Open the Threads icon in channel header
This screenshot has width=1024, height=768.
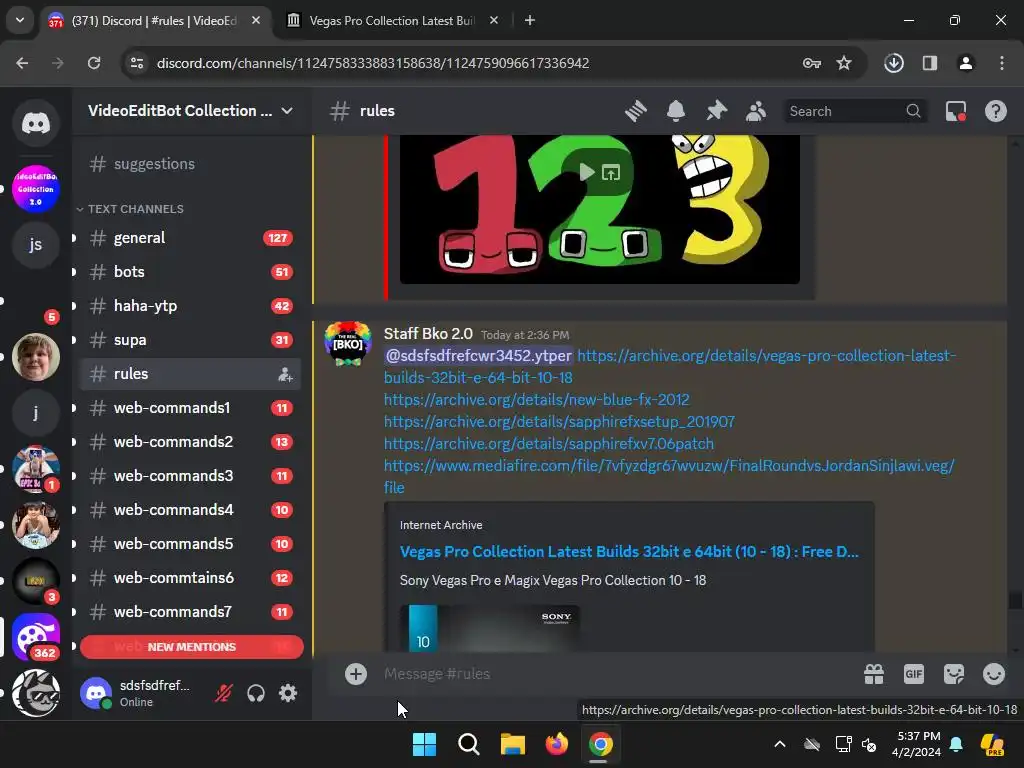[635, 111]
